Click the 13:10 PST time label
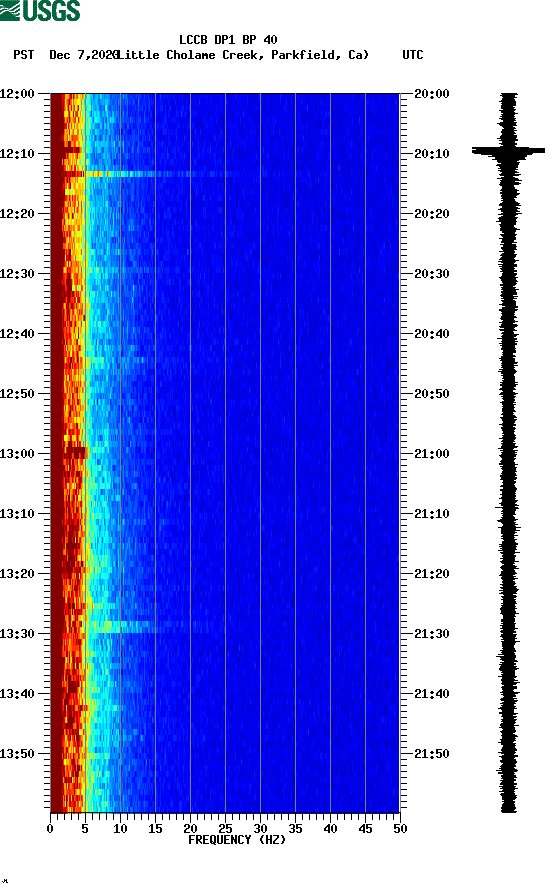Viewport: 552px width, 892px height. 17,514
